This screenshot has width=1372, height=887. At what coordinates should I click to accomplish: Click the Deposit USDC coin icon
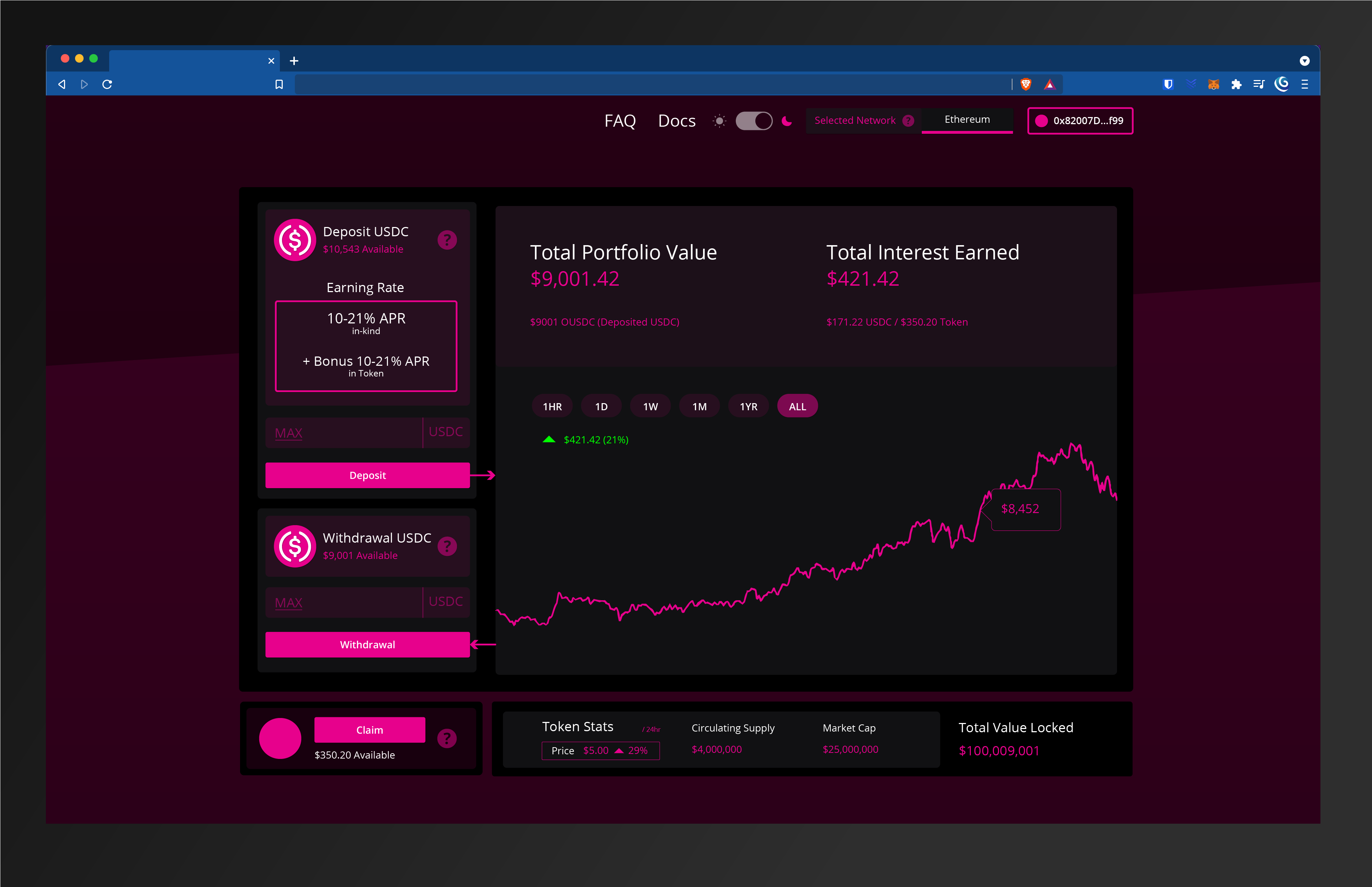pyautogui.click(x=295, y=240)
